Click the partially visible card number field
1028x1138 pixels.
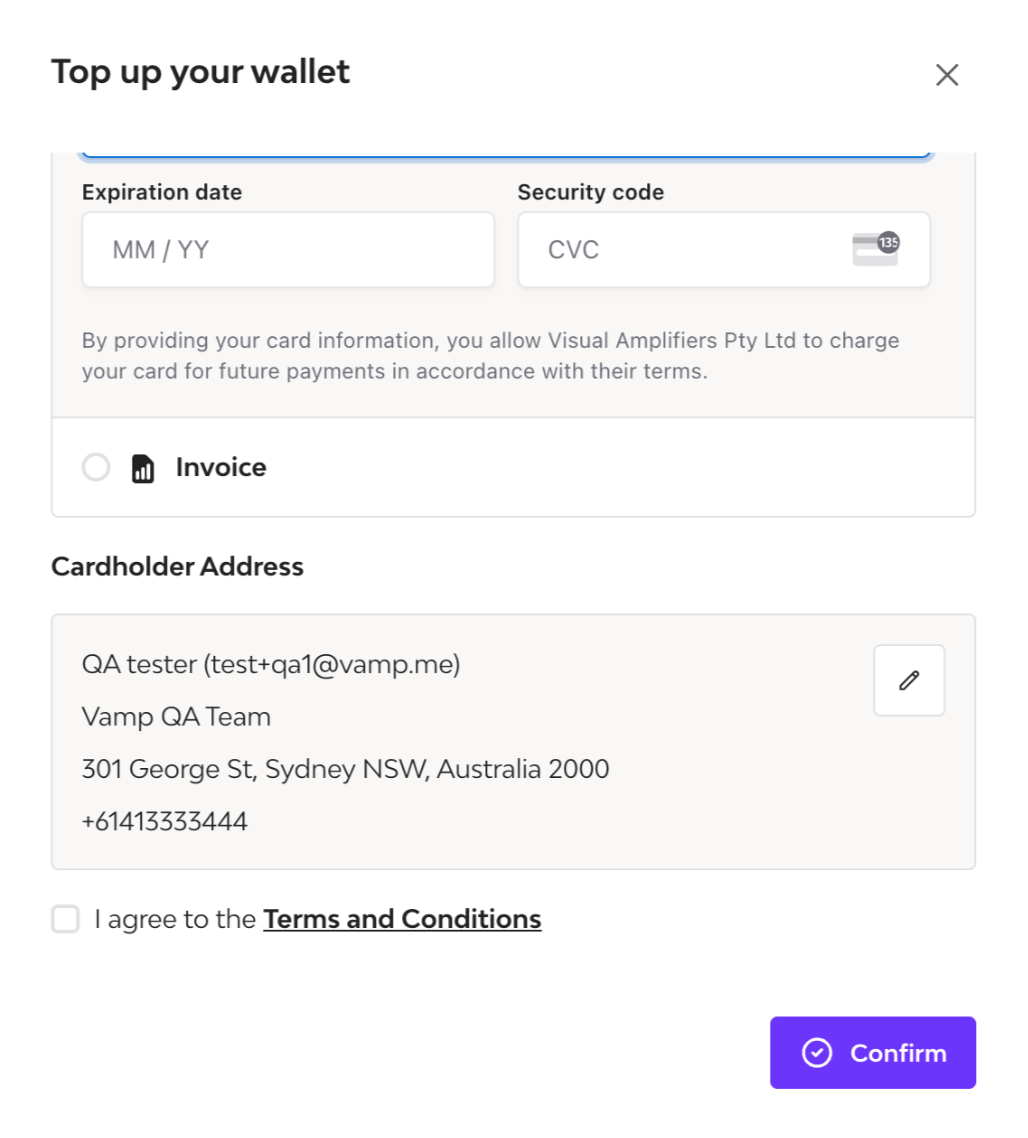tap(505, 155)
